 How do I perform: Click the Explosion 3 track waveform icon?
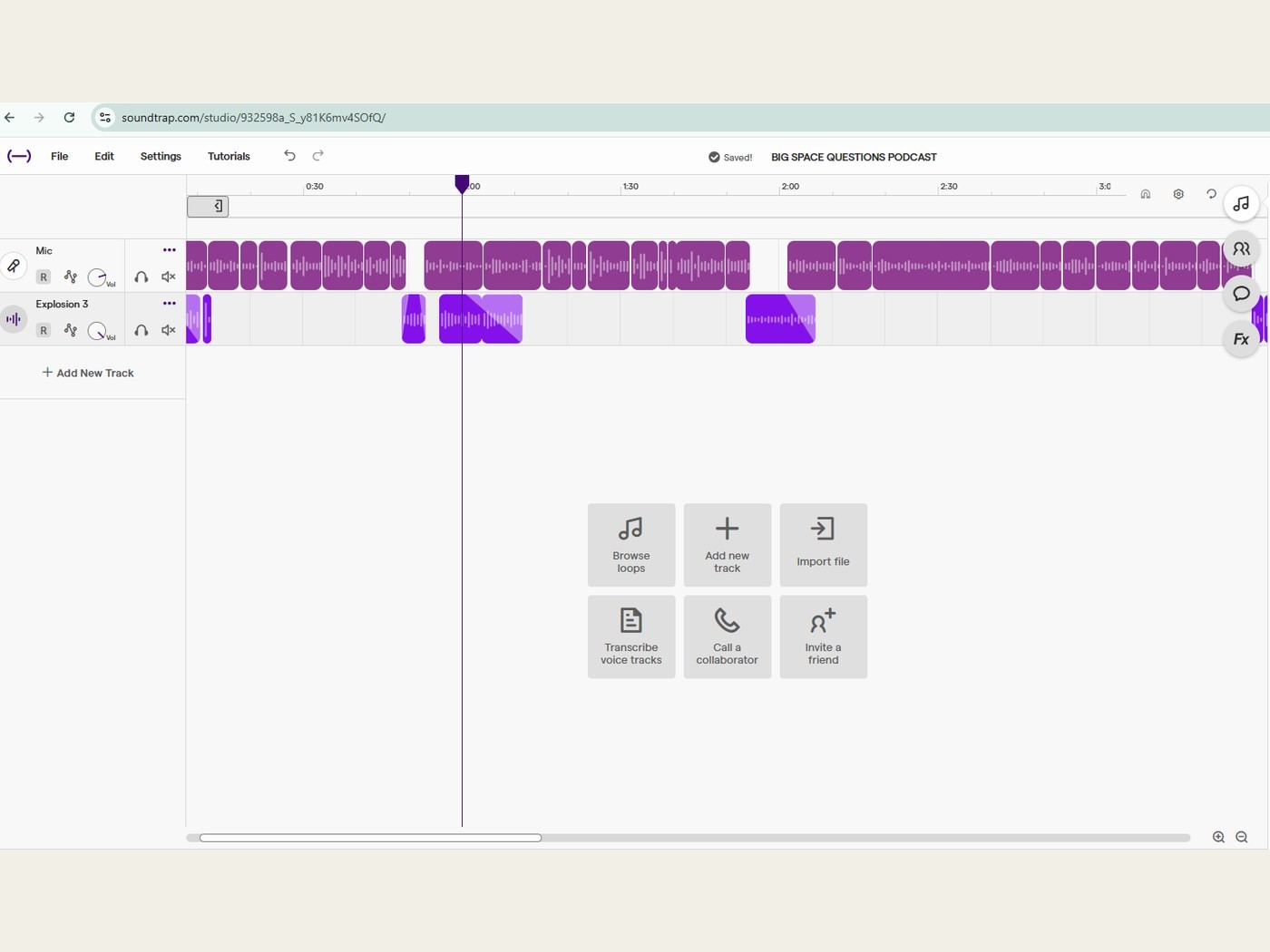[13, 319]
